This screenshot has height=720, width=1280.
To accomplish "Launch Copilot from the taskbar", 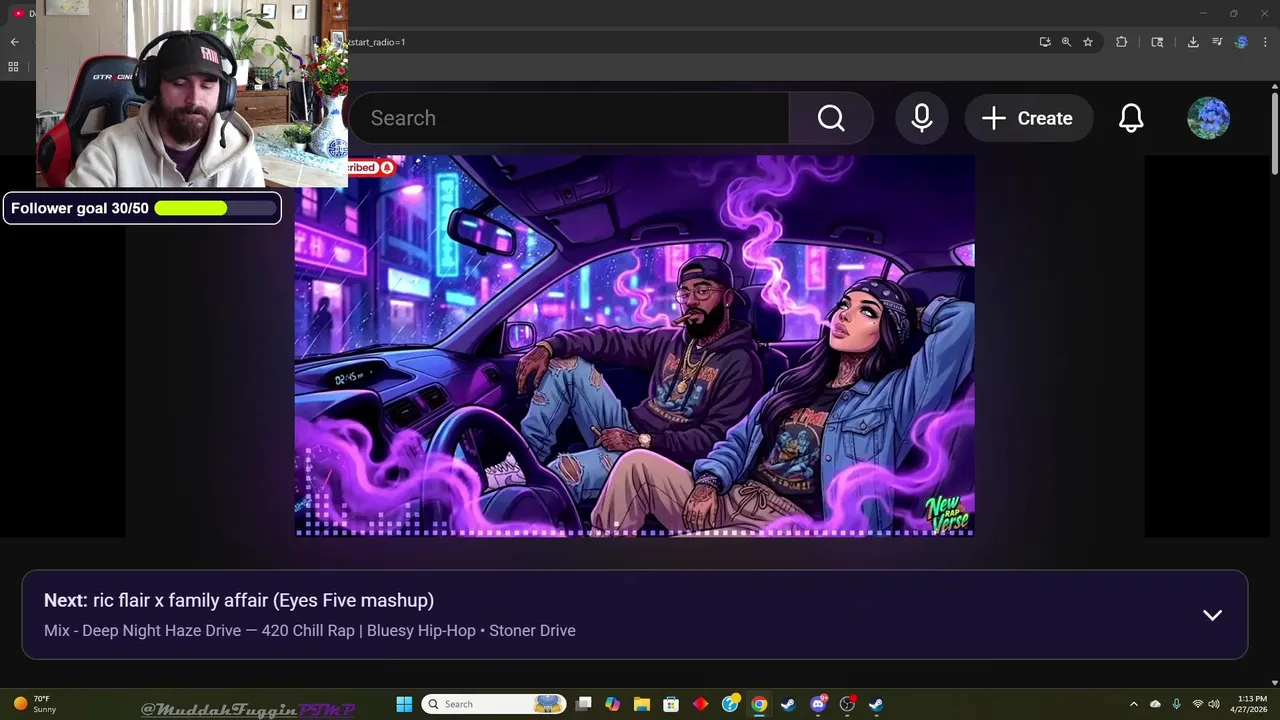I will point(613,704).
